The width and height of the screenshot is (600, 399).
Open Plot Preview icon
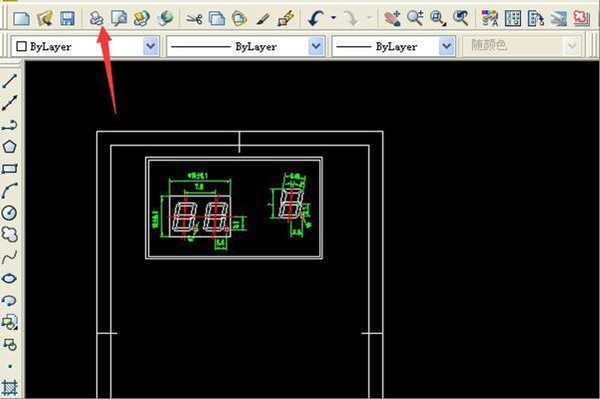[x=119, y=18]
